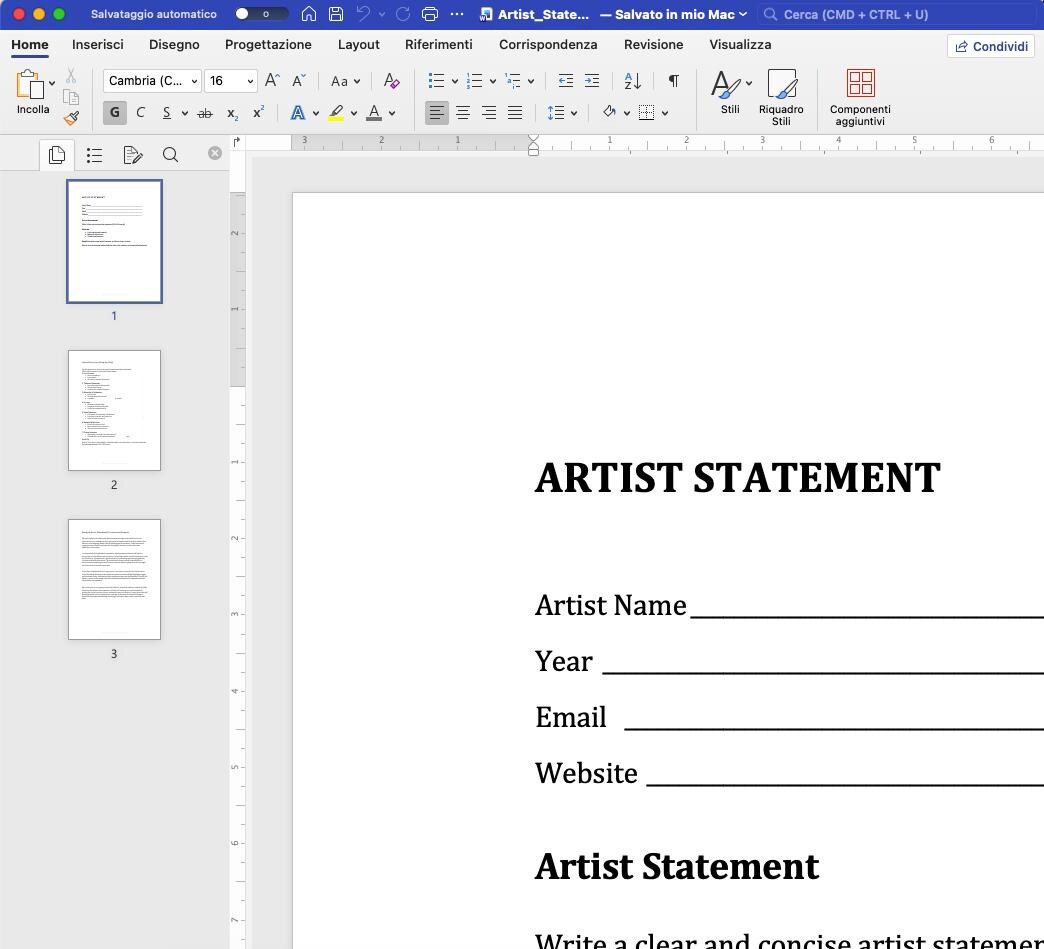This screenshot has width=1044, height=949.
Task: Expand underline style options arrow
Action: pyautogui.click(x=184, y=113)
